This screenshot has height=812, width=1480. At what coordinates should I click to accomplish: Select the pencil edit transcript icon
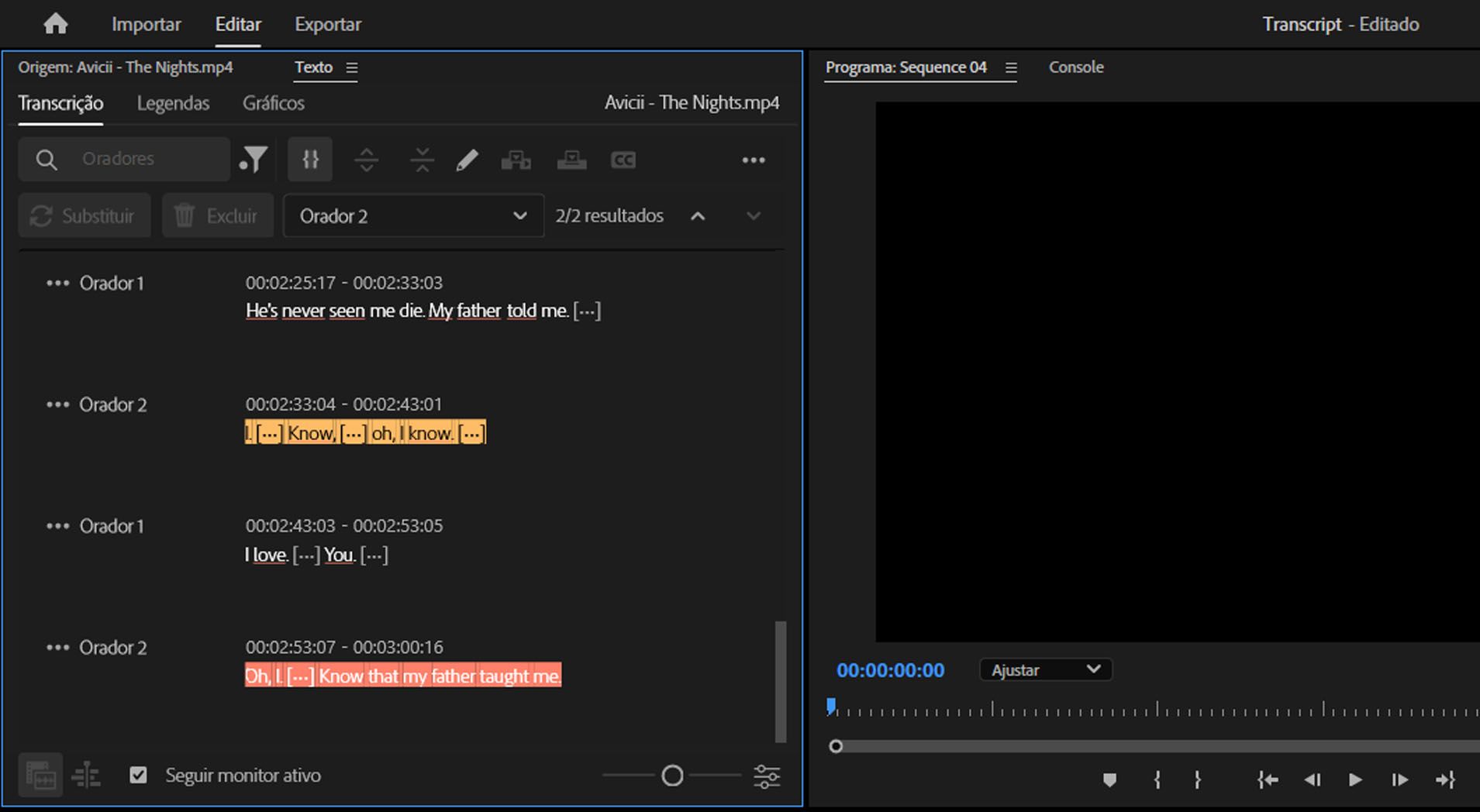[467, 159]
